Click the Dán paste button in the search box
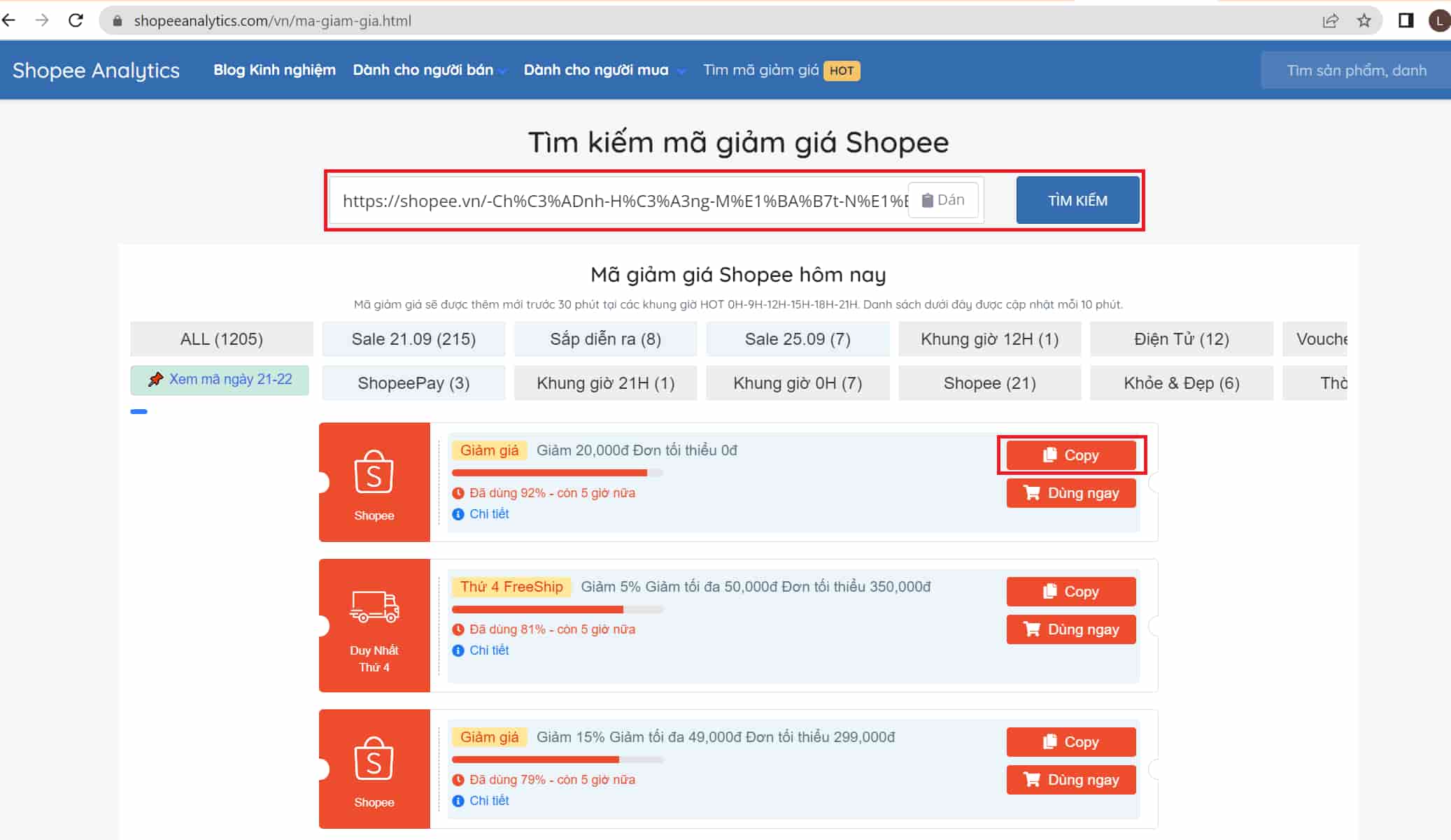1451x840 pixels. point(942,200)
